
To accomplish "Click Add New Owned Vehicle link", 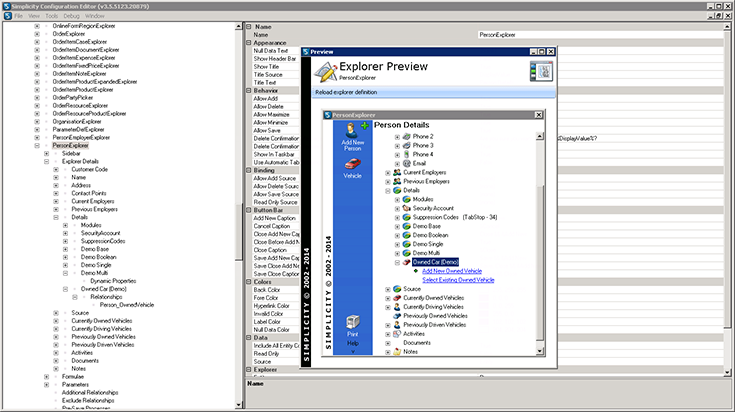I will [x=452, y=271].
